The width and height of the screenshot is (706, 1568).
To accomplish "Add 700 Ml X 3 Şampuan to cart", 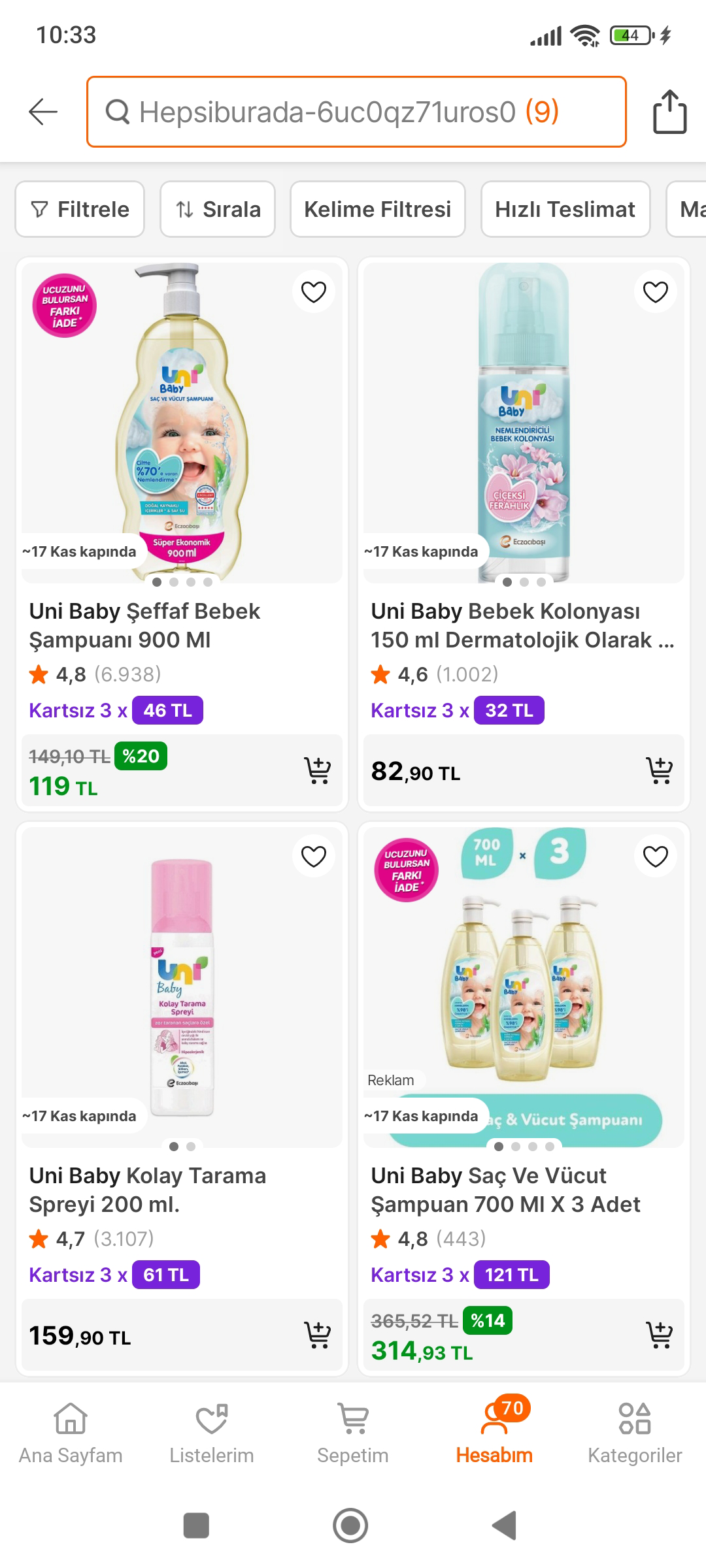I will (659, 1335).
